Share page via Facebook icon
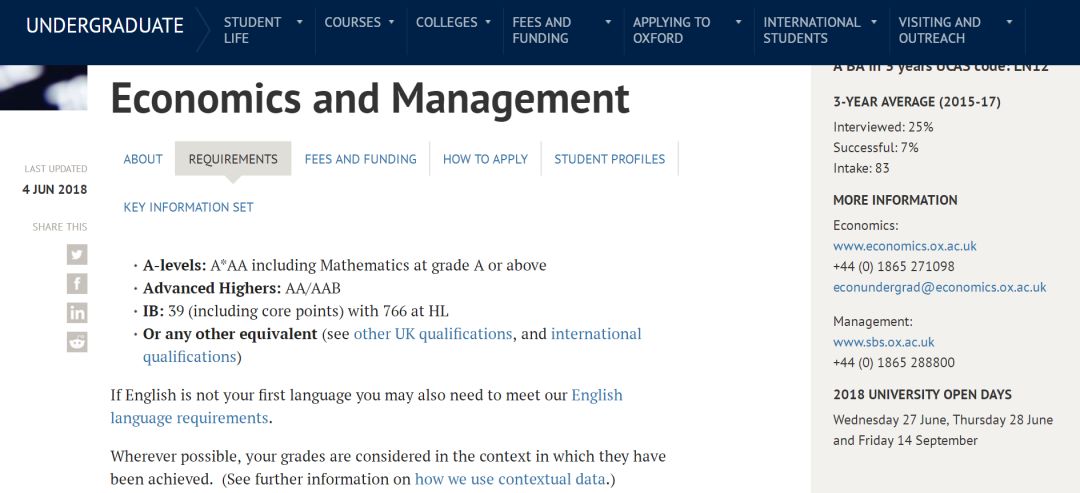The height and width of the screenshot is (493, 1080). point(77,284)
